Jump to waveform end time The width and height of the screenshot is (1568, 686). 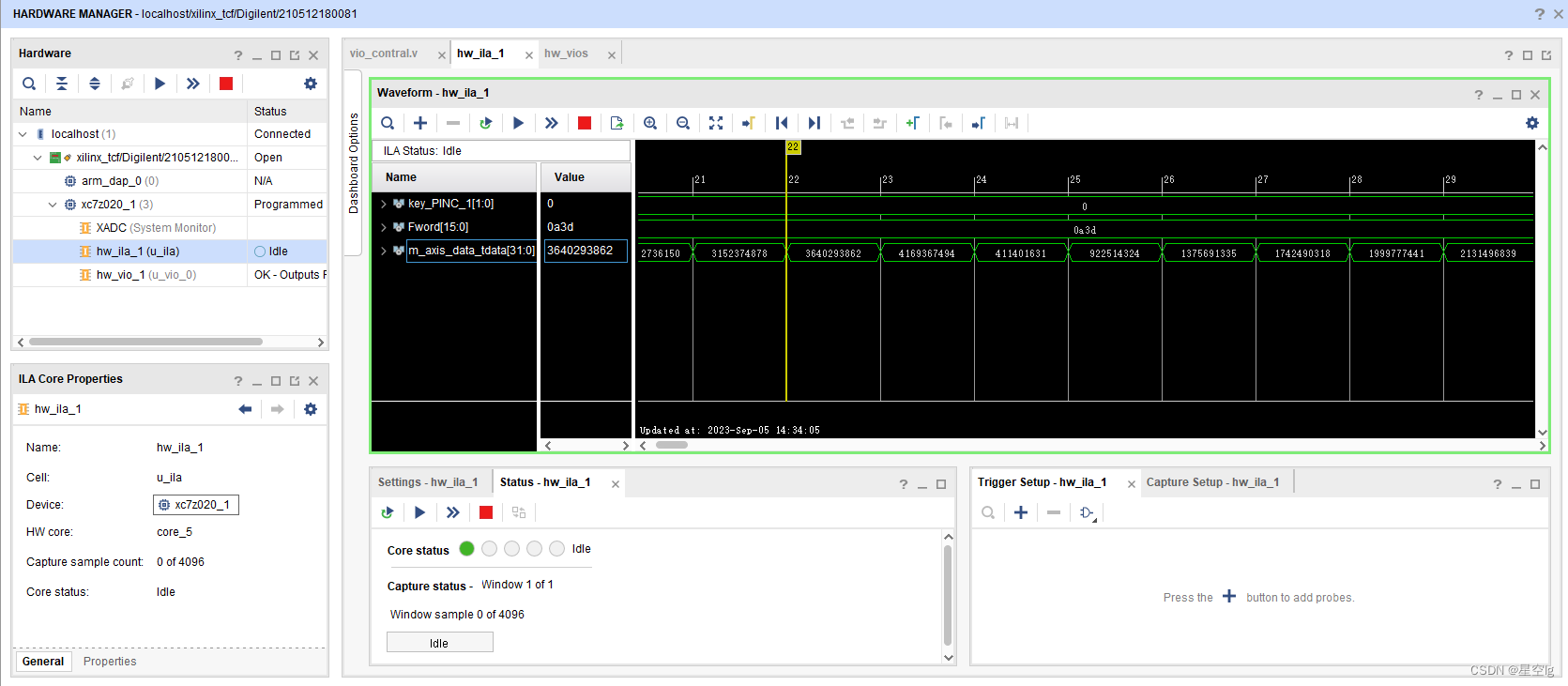pos(814,123)
